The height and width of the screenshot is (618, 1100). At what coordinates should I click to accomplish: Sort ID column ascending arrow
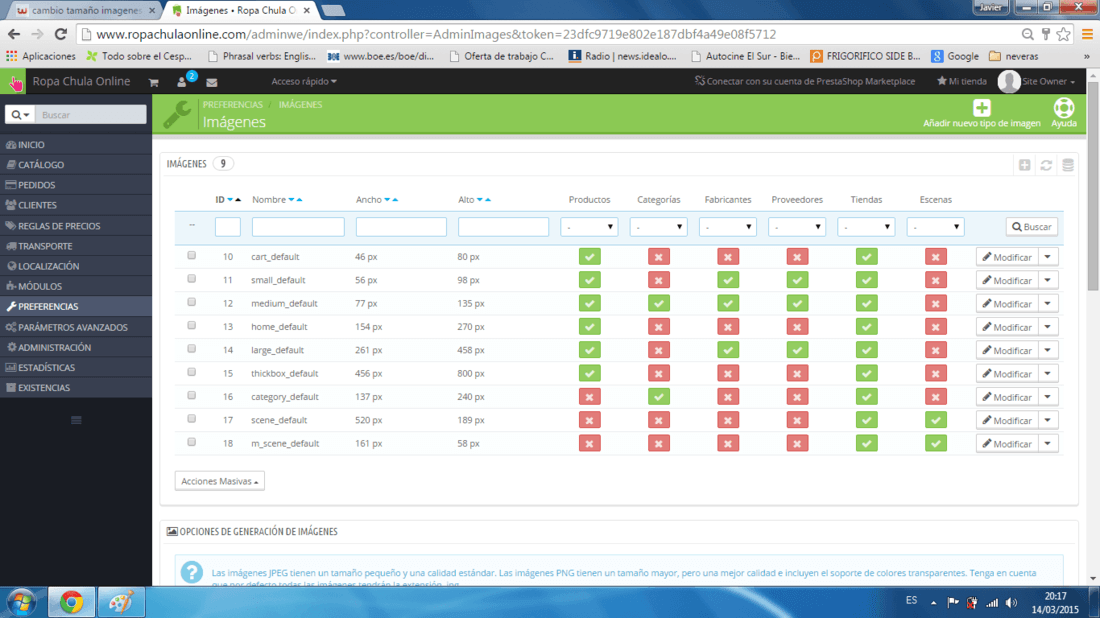coord(238,200)
